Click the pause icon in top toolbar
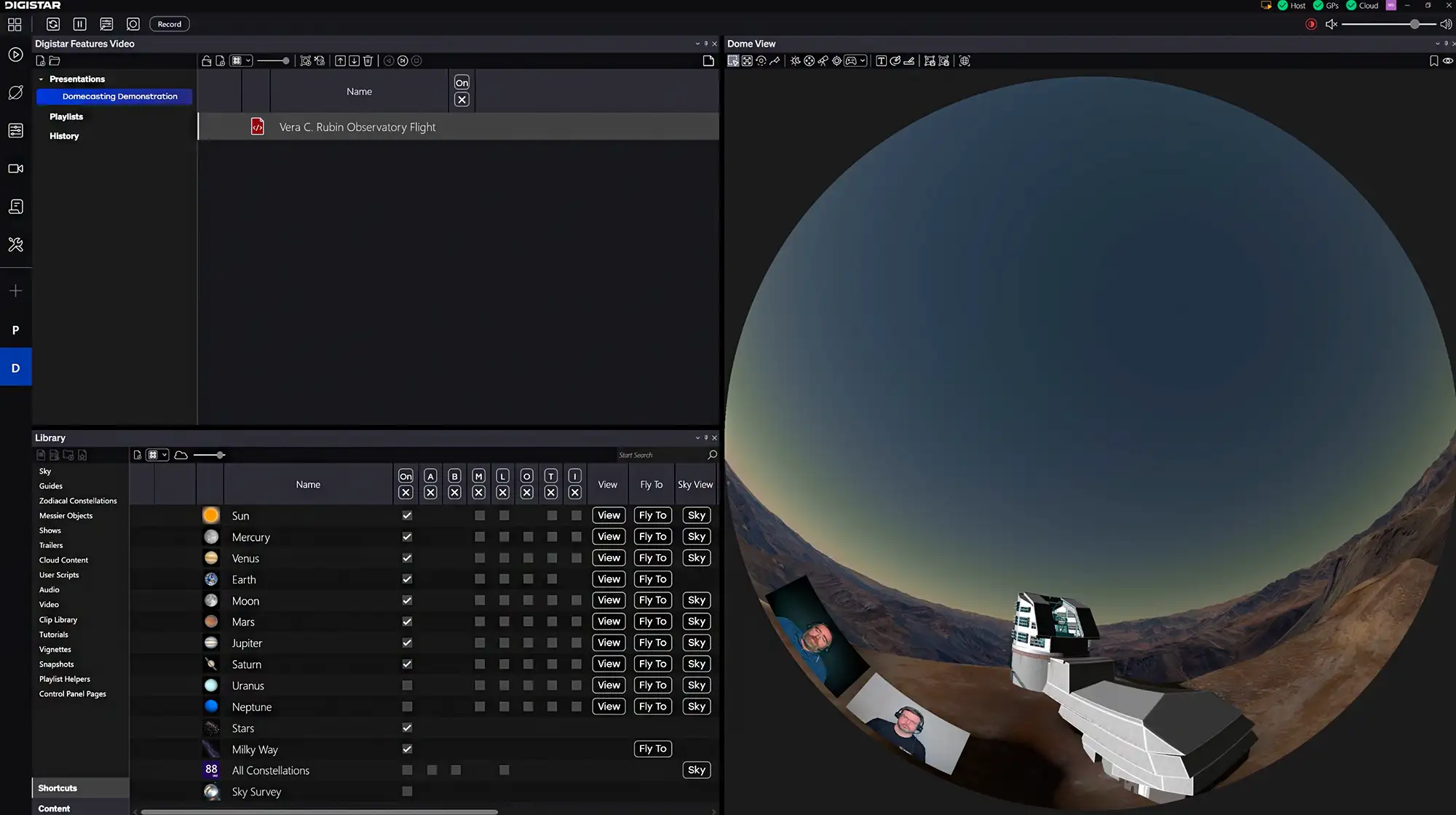Image resolution: width=1456 pixels, height=815 pixels. (80, 24)
